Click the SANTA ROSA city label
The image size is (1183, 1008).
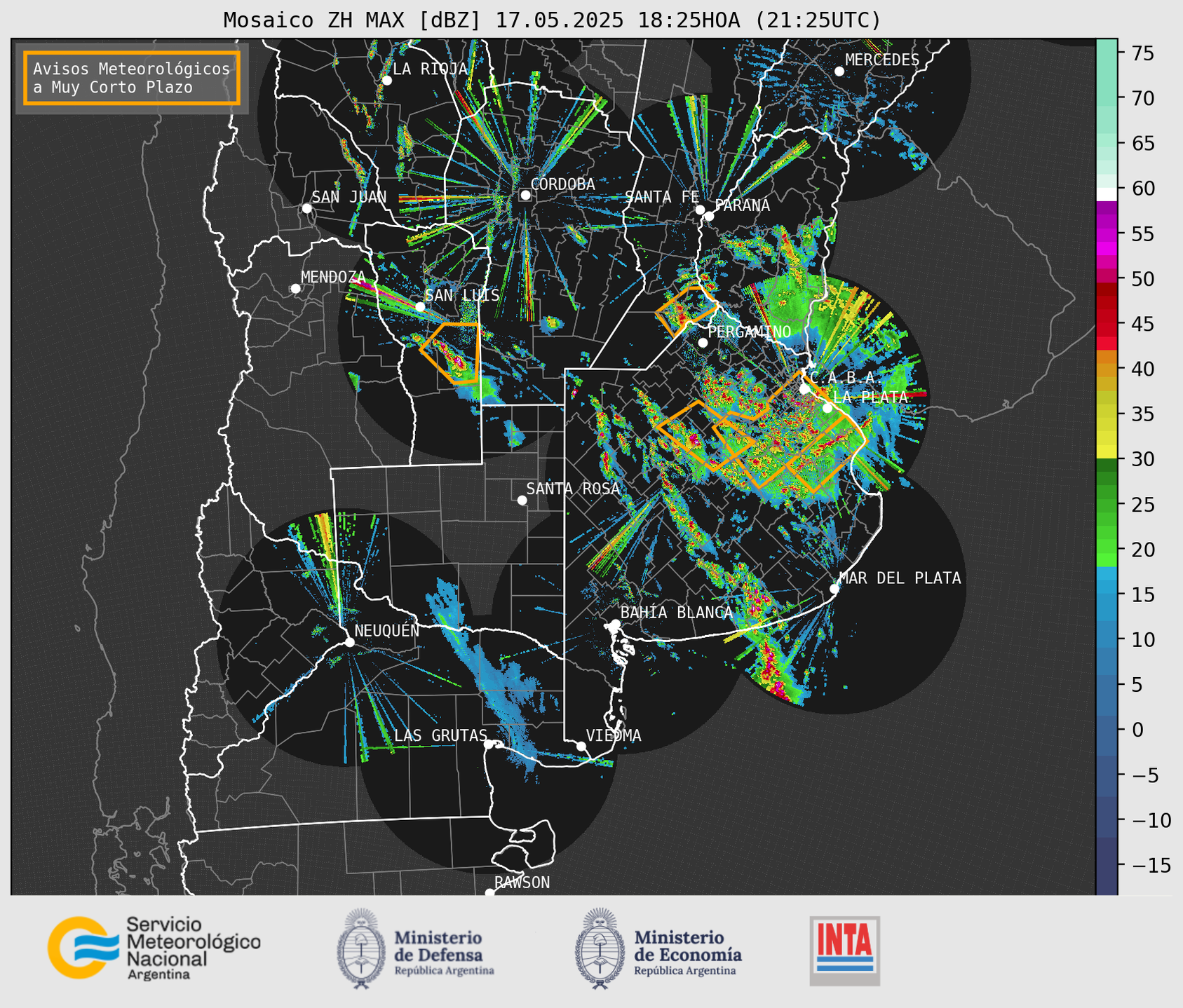pos(573,489)
